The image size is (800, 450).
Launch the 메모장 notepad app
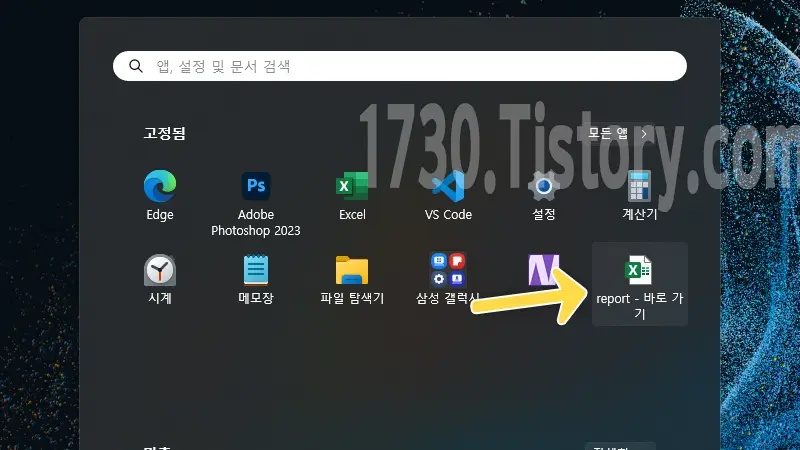click(x=256, y=280)
